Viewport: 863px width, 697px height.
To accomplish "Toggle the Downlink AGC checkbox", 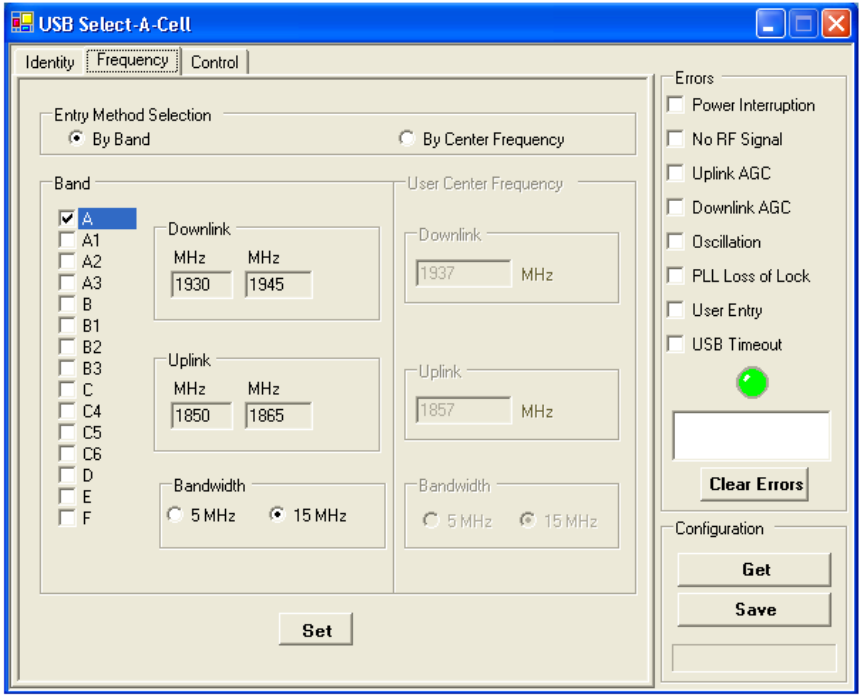I will click(675, 207).
